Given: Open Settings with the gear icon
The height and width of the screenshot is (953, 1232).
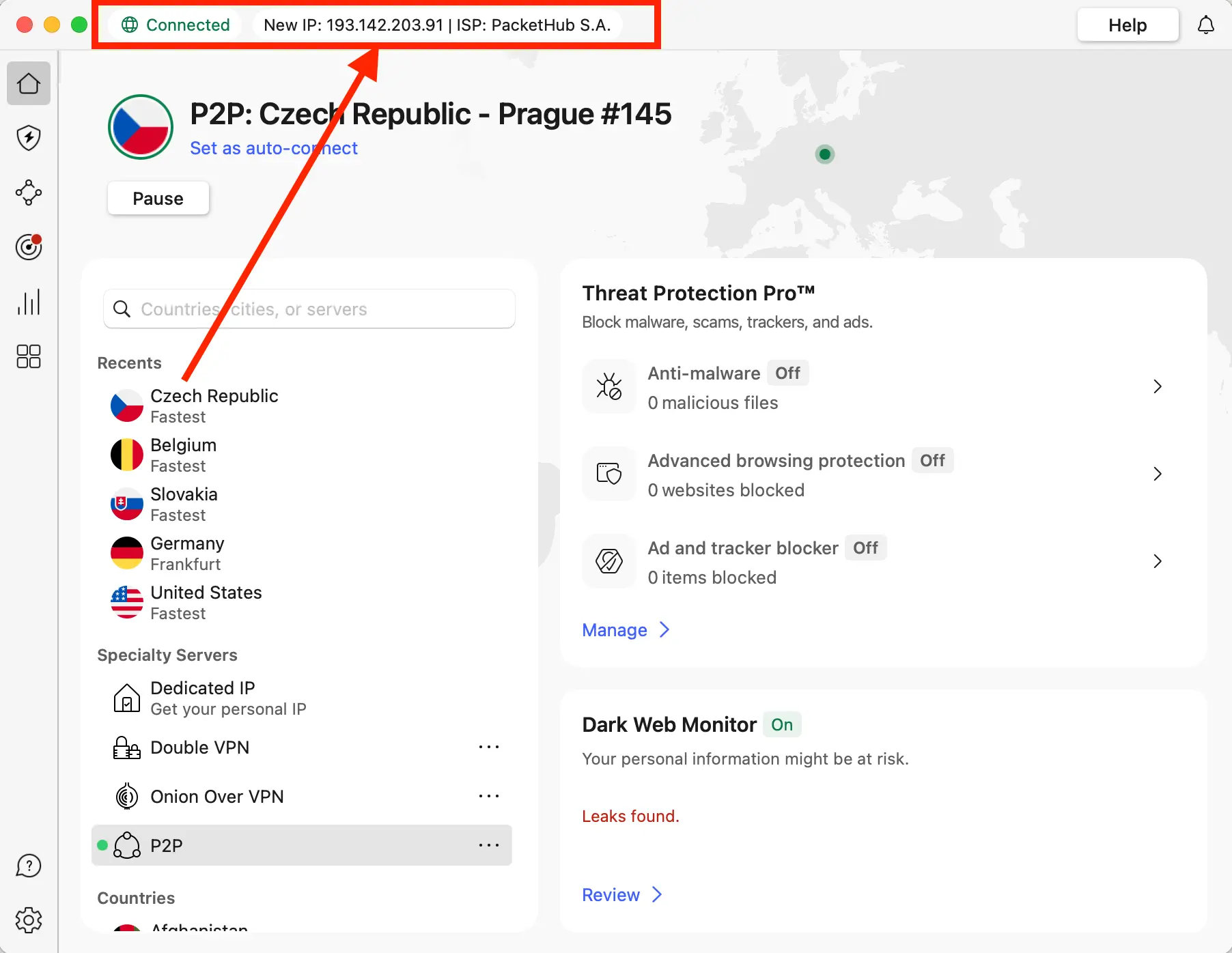Looking at the screenshot, I should coord(28,920).
